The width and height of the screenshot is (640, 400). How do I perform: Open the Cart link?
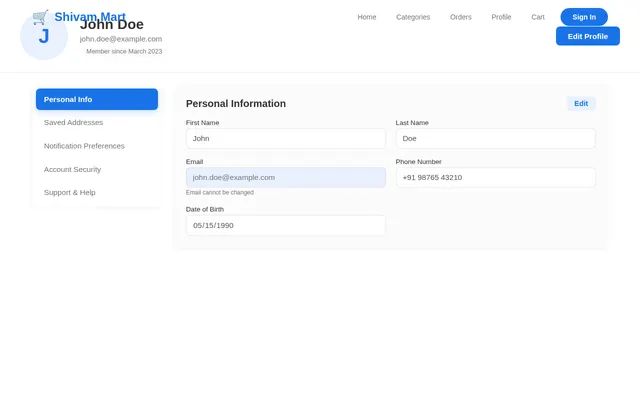tap(538, 17)
